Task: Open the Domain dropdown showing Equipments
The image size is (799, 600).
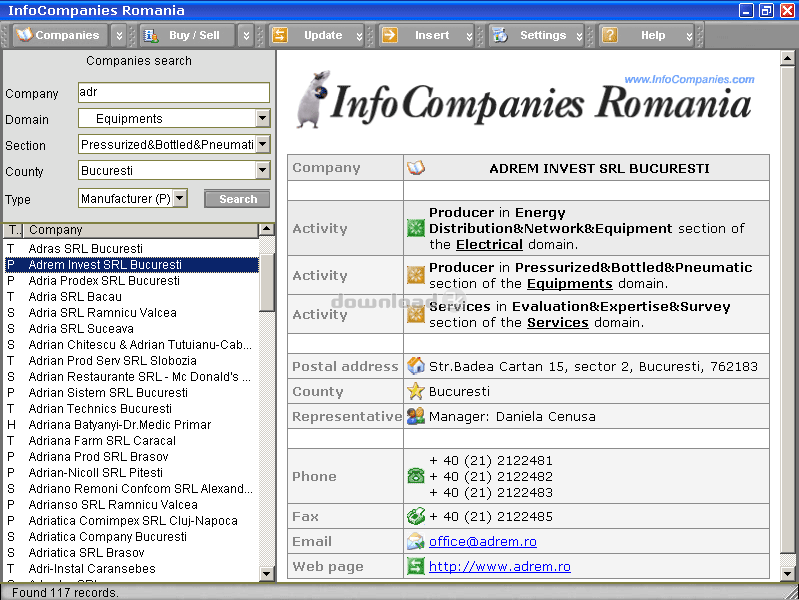Action: [174, 118]
